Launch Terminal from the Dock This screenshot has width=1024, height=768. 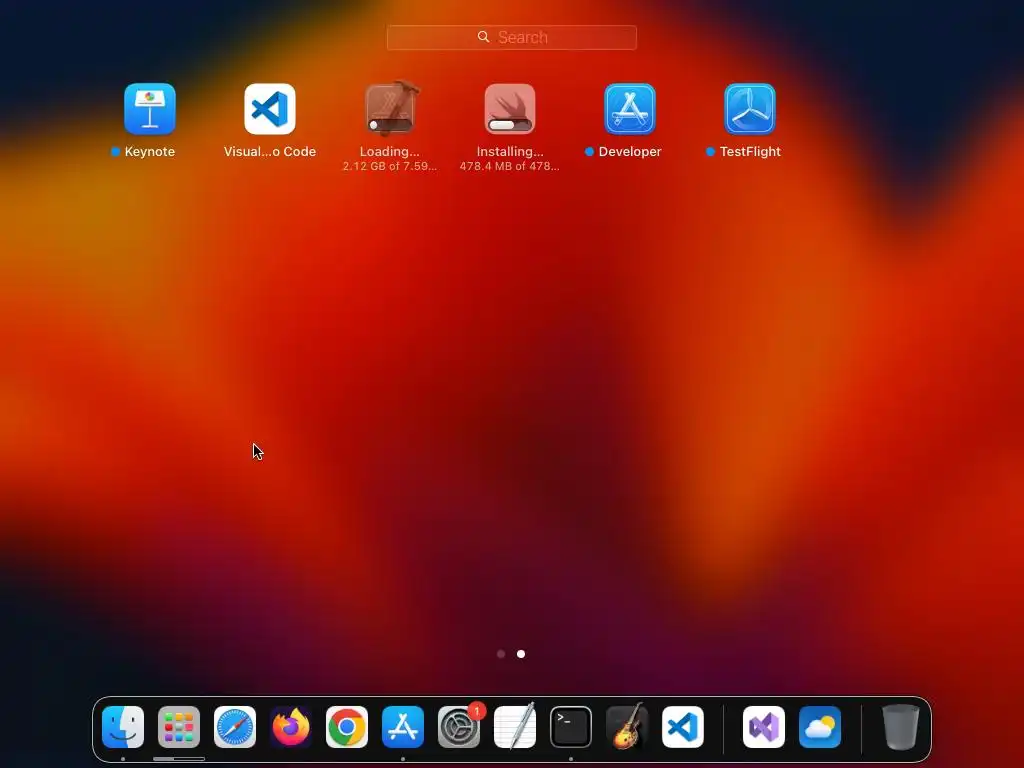pos(571,727)
